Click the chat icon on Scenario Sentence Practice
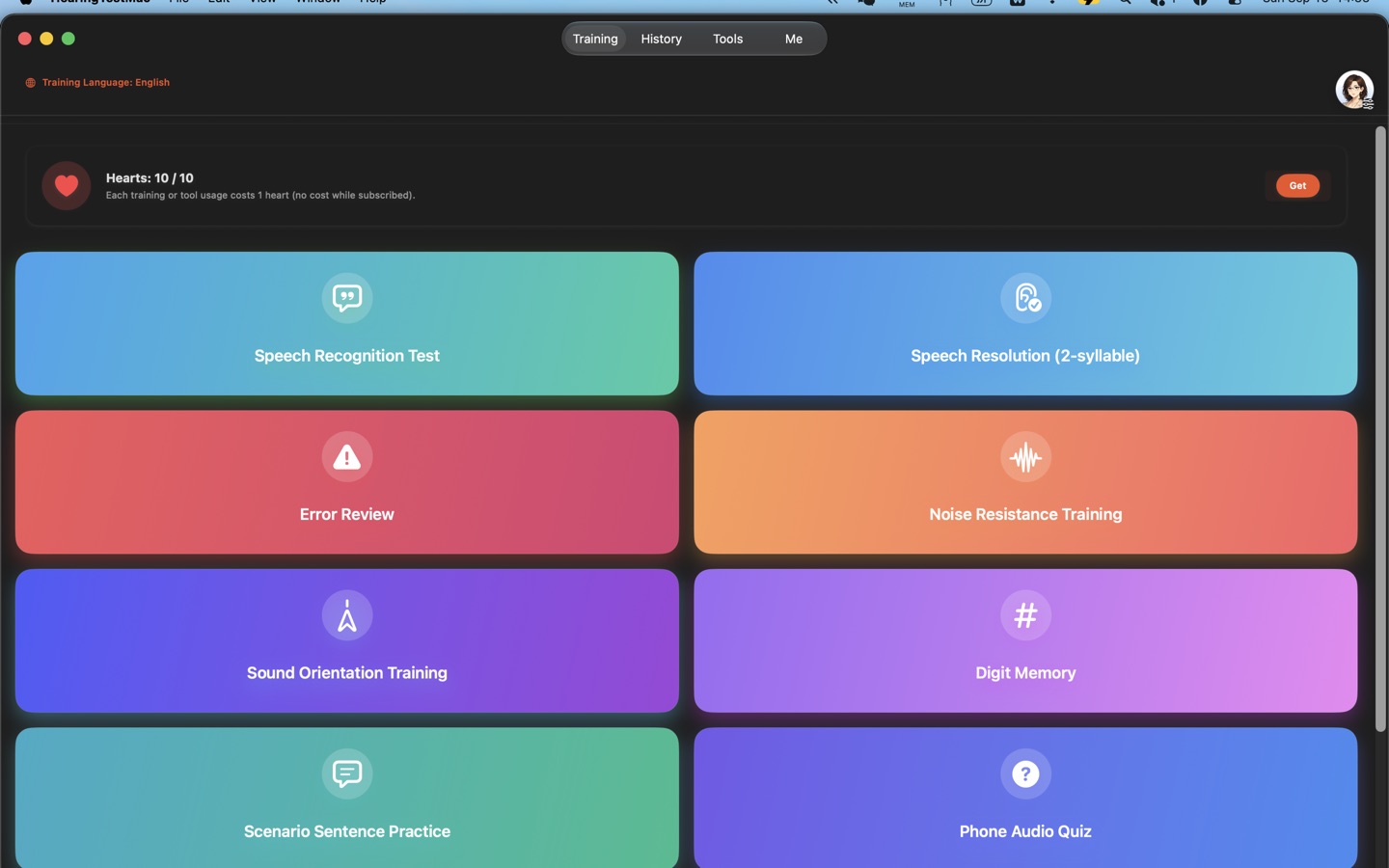This screenshot has width=1389, height=868. coord(347,773)
